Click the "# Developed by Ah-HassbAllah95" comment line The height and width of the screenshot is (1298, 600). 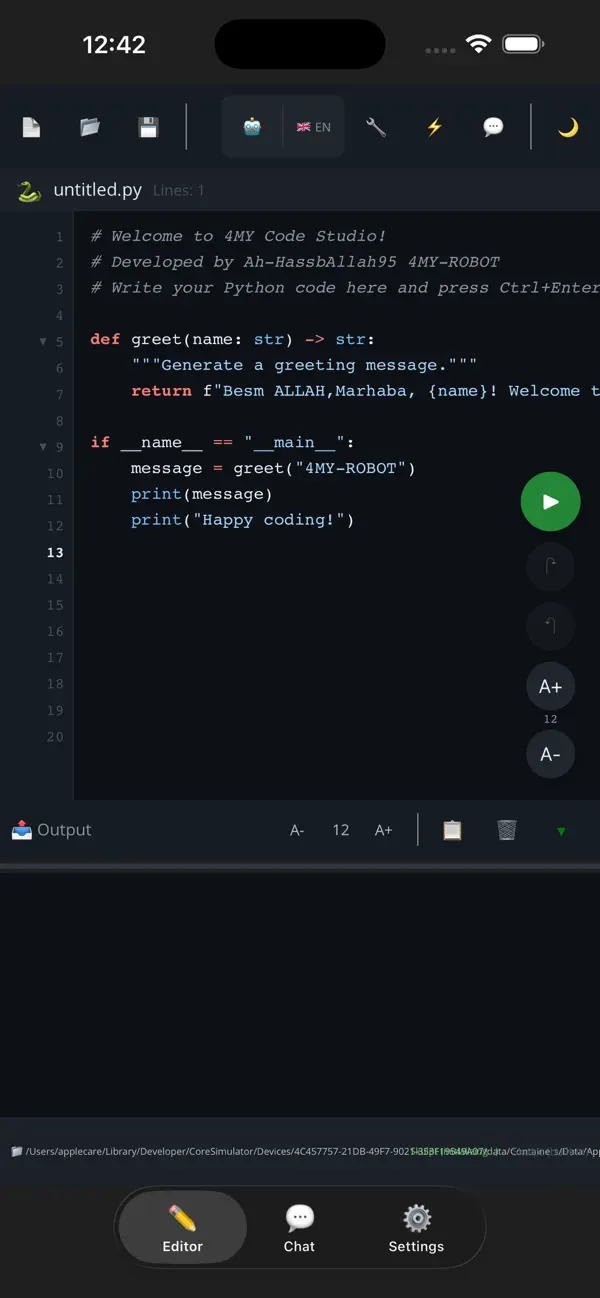[295, 262]
